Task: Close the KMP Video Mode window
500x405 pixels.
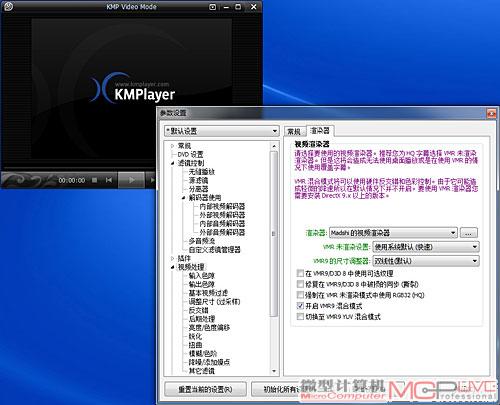Action: 254,7
